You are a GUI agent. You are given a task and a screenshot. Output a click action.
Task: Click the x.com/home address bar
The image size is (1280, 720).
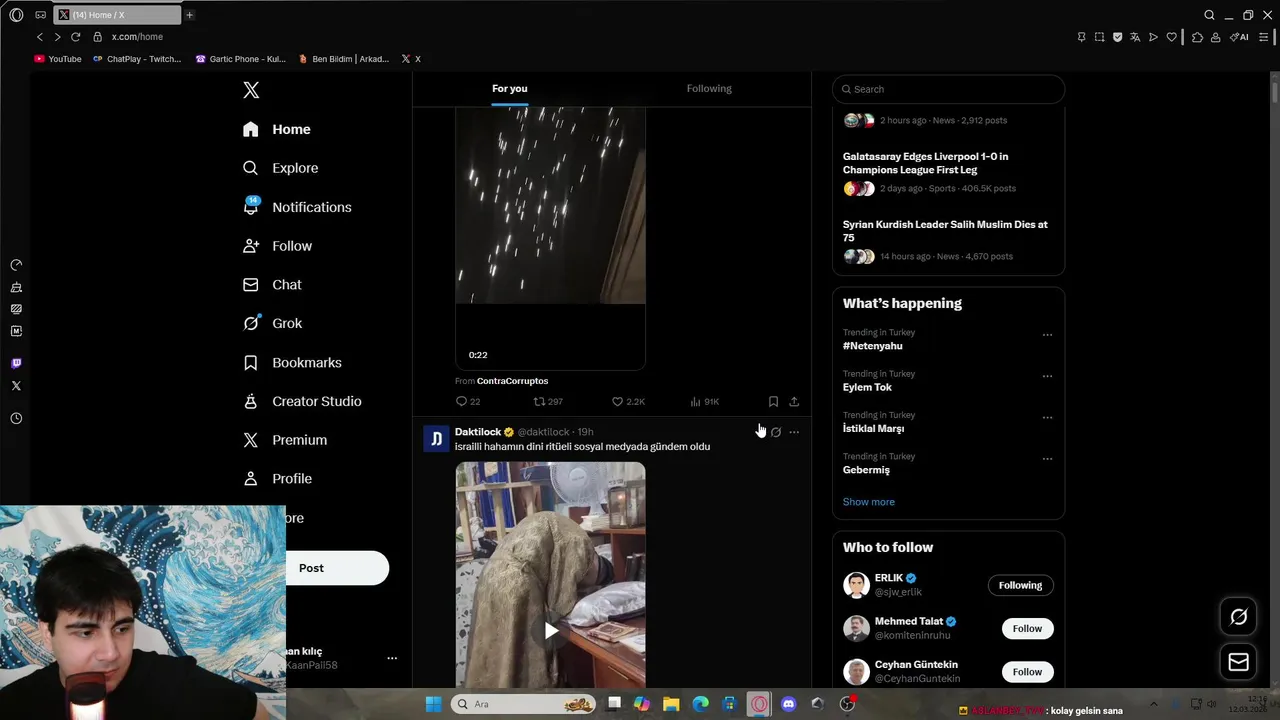coord(137,37)
